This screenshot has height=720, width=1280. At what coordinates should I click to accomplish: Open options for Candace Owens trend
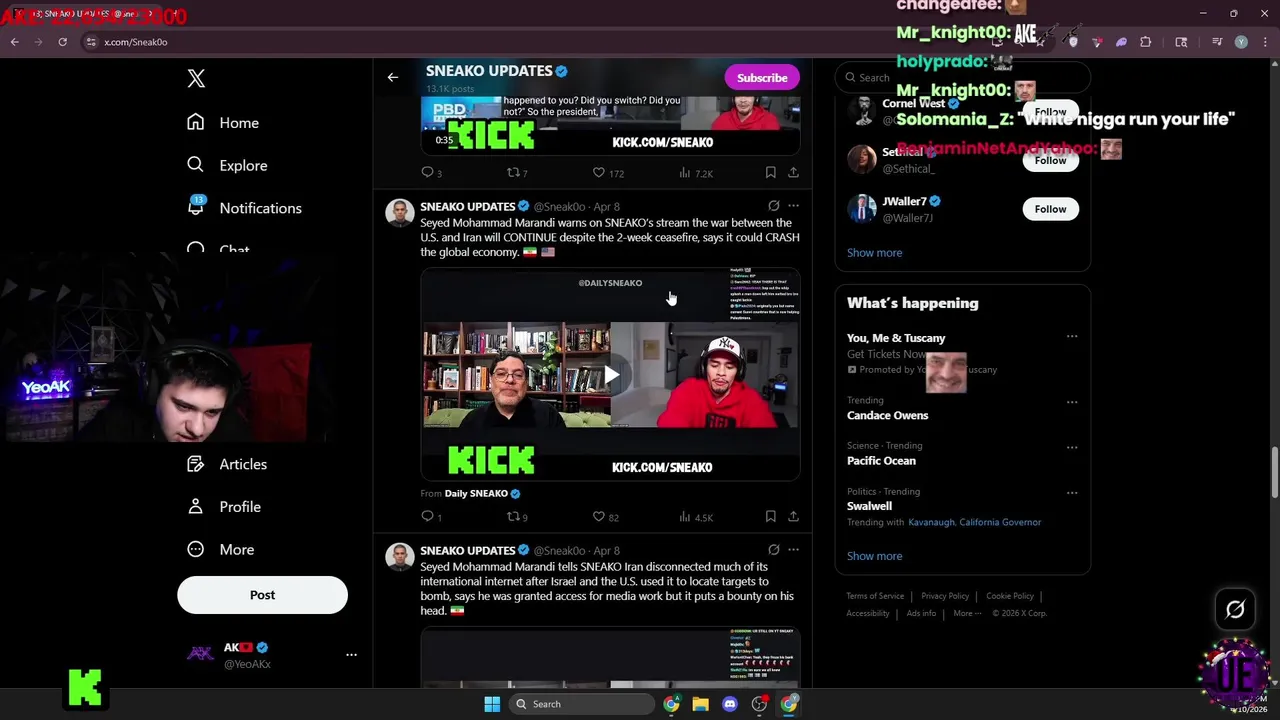click(1072, 402)
